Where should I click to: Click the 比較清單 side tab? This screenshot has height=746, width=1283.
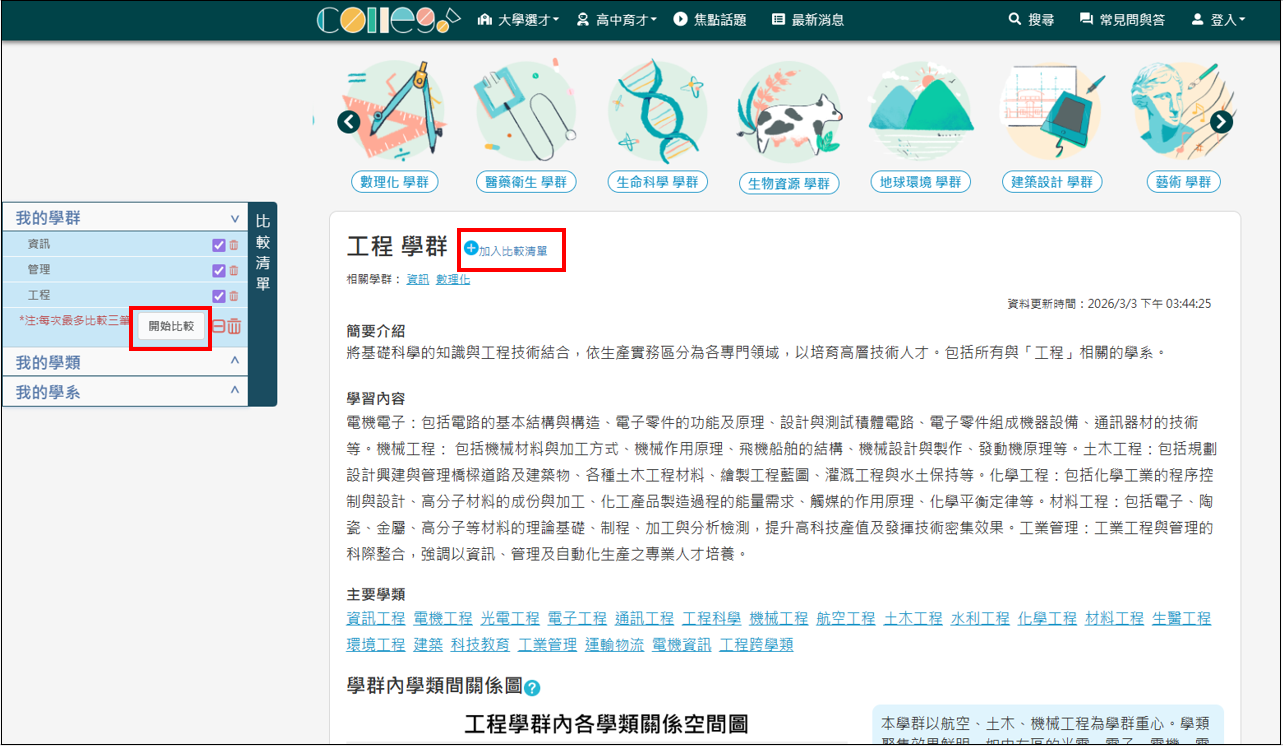[x=263, y=253]
